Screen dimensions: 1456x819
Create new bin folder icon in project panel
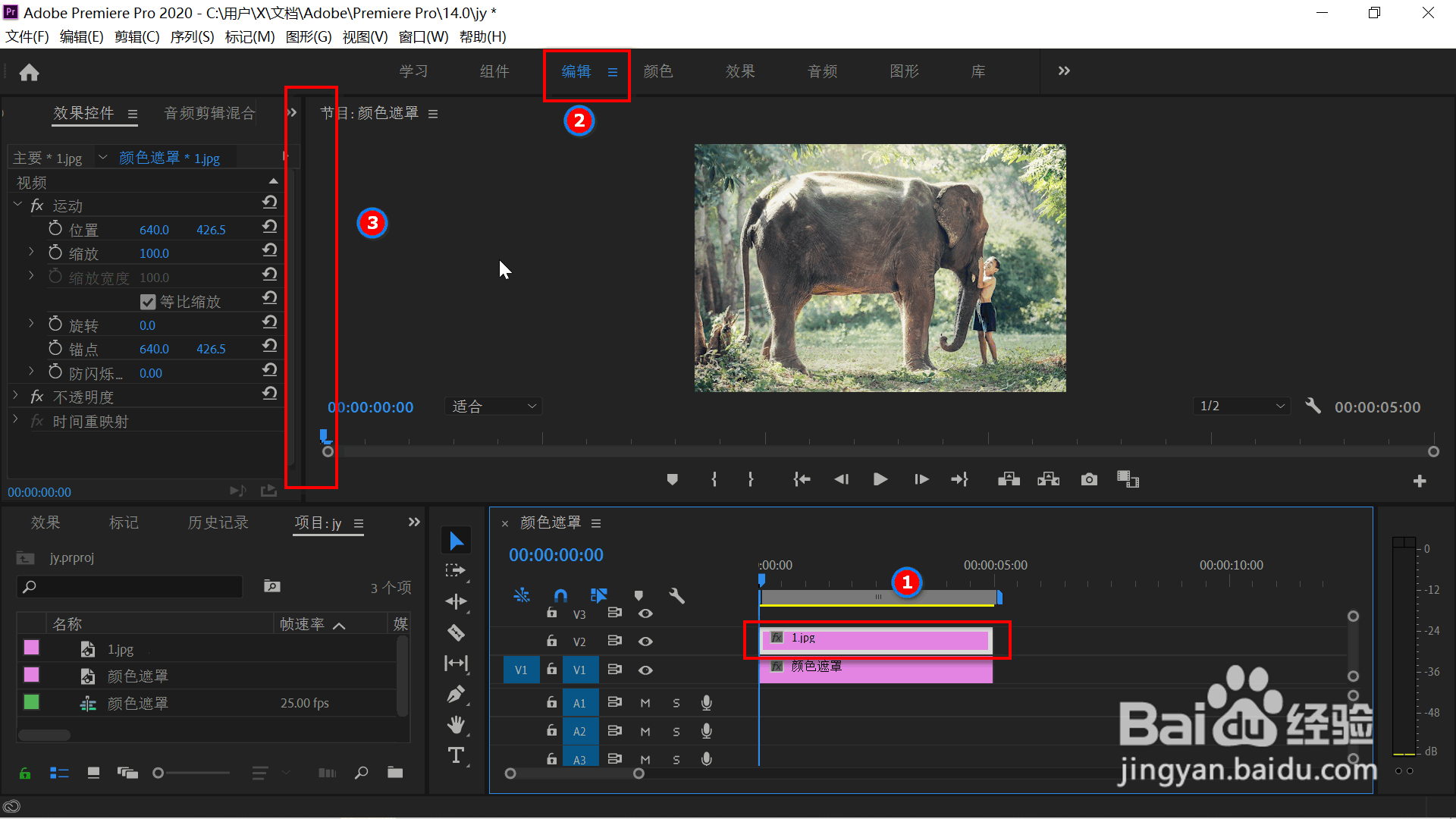pos(395,773)
